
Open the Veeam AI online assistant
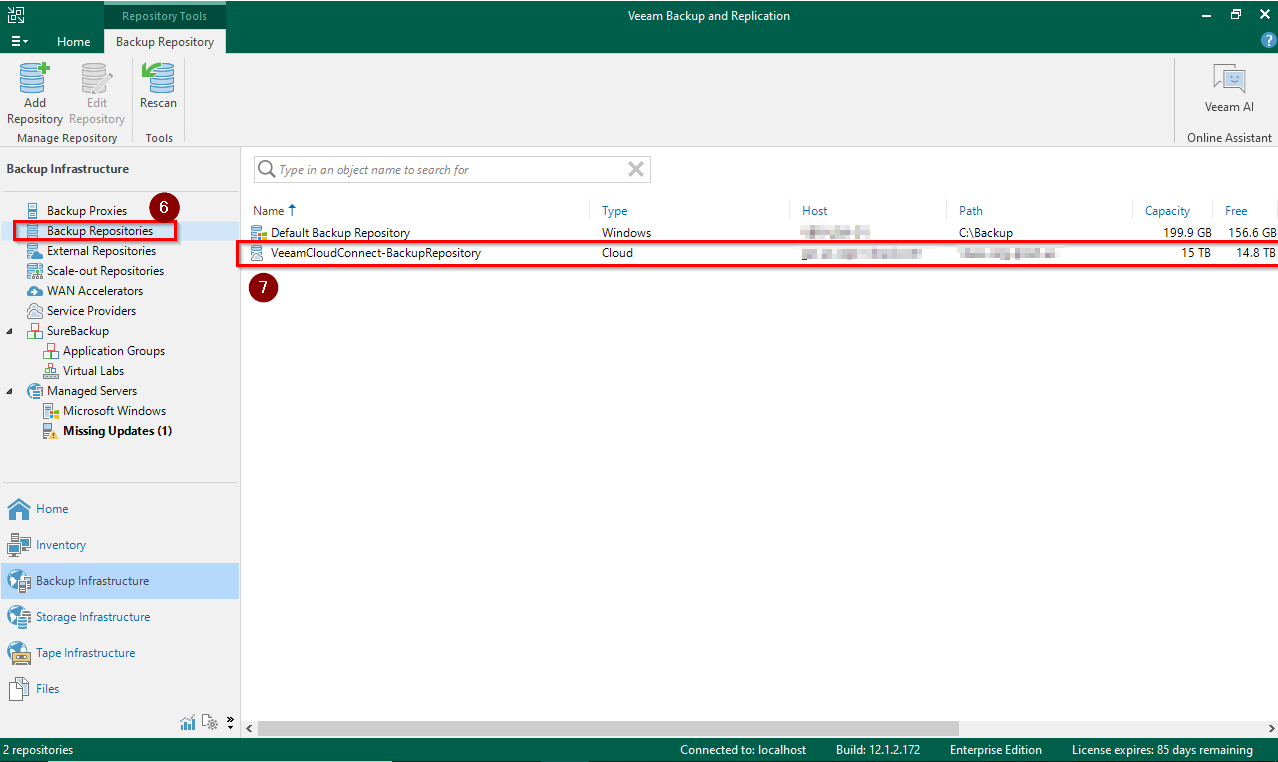coord(1229,89)
